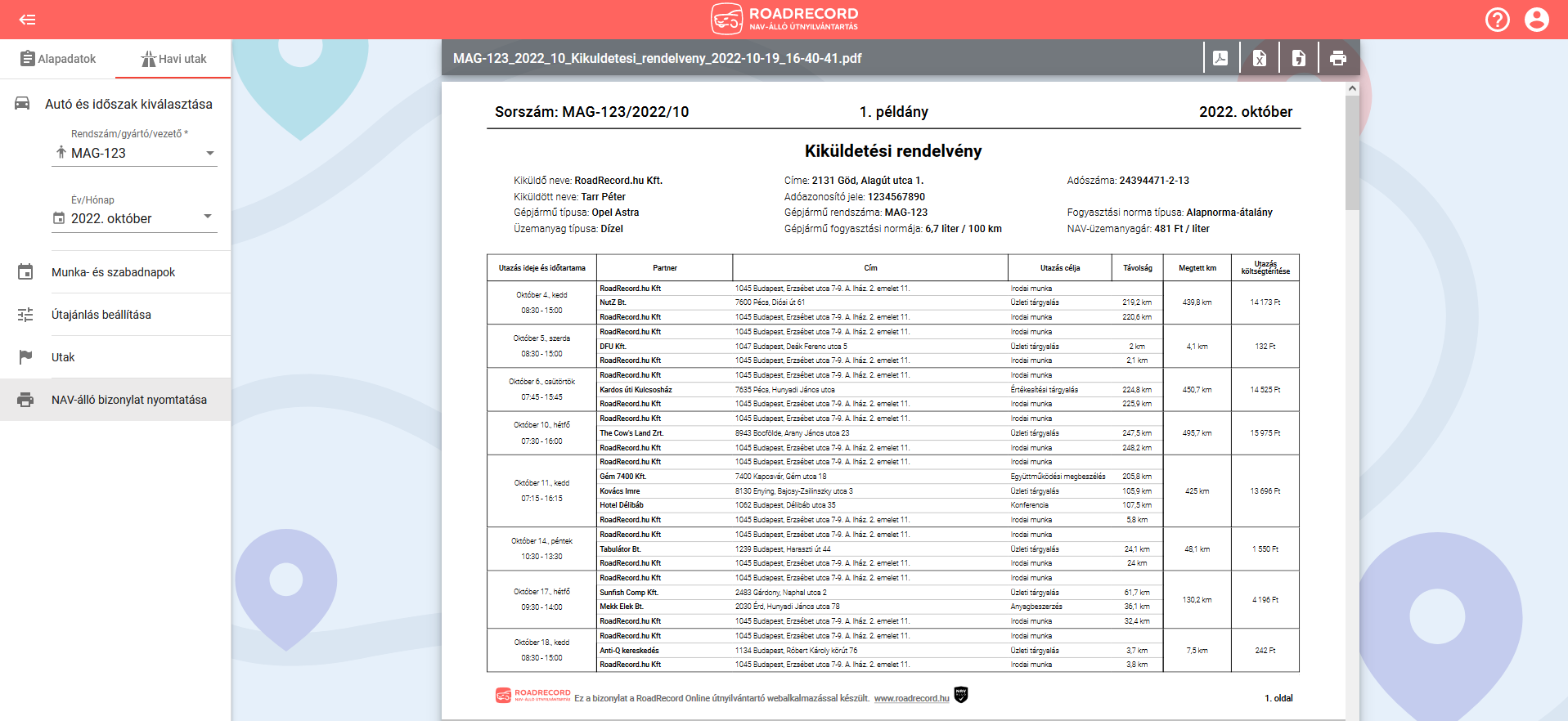
Task: Click the scrollbar up arrow in document viewer
Action: coord(1352,88)
